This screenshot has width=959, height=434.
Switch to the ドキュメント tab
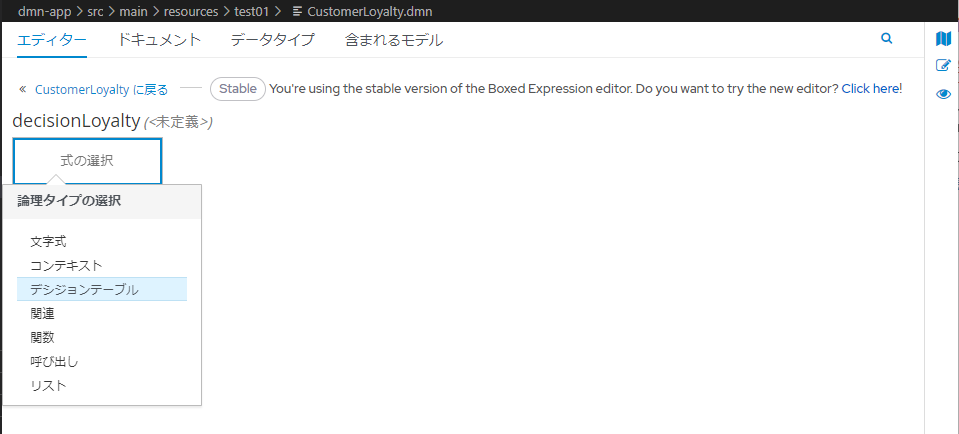(x=158, y=40)
